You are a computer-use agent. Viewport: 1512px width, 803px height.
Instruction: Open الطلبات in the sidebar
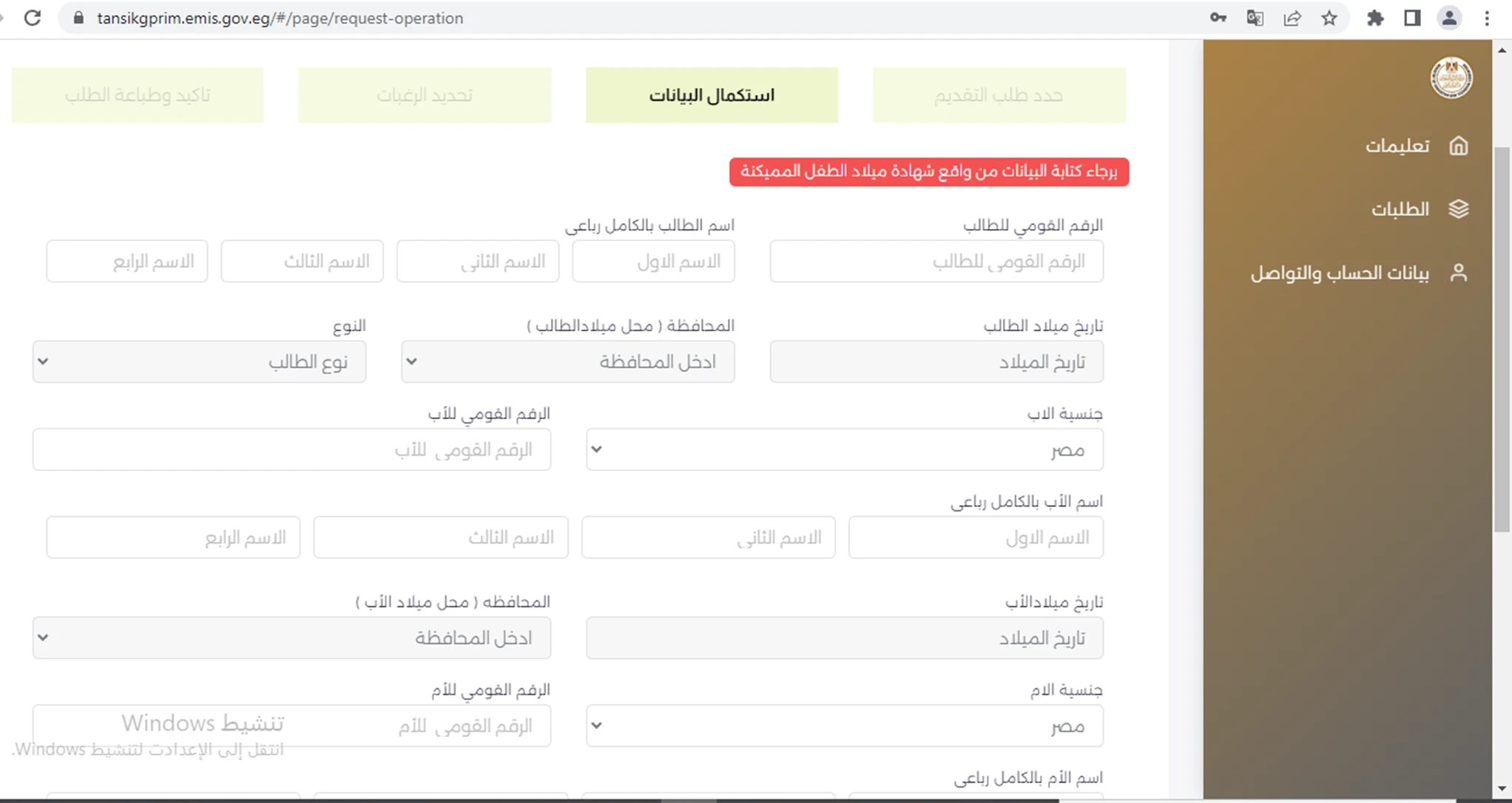[1400, 209]
